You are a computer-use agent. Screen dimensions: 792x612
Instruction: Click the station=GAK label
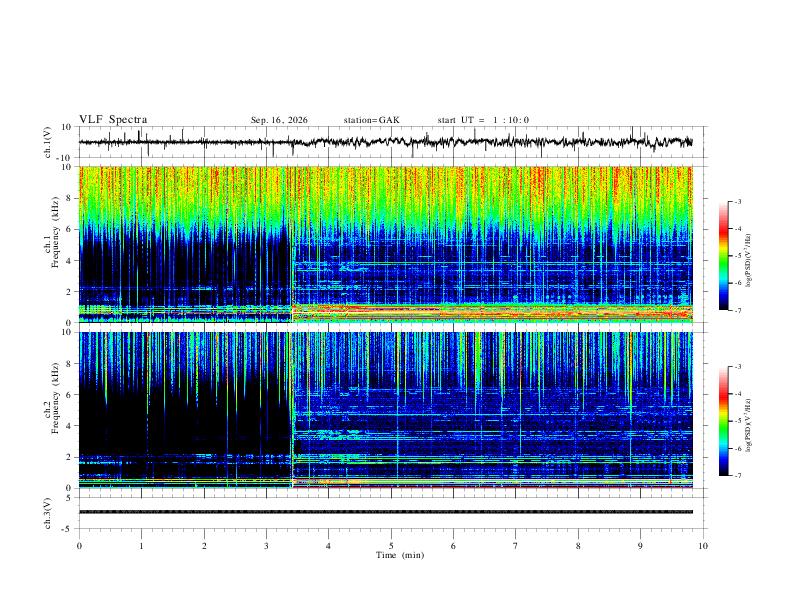pyautogui.click(x=371, y=120)
